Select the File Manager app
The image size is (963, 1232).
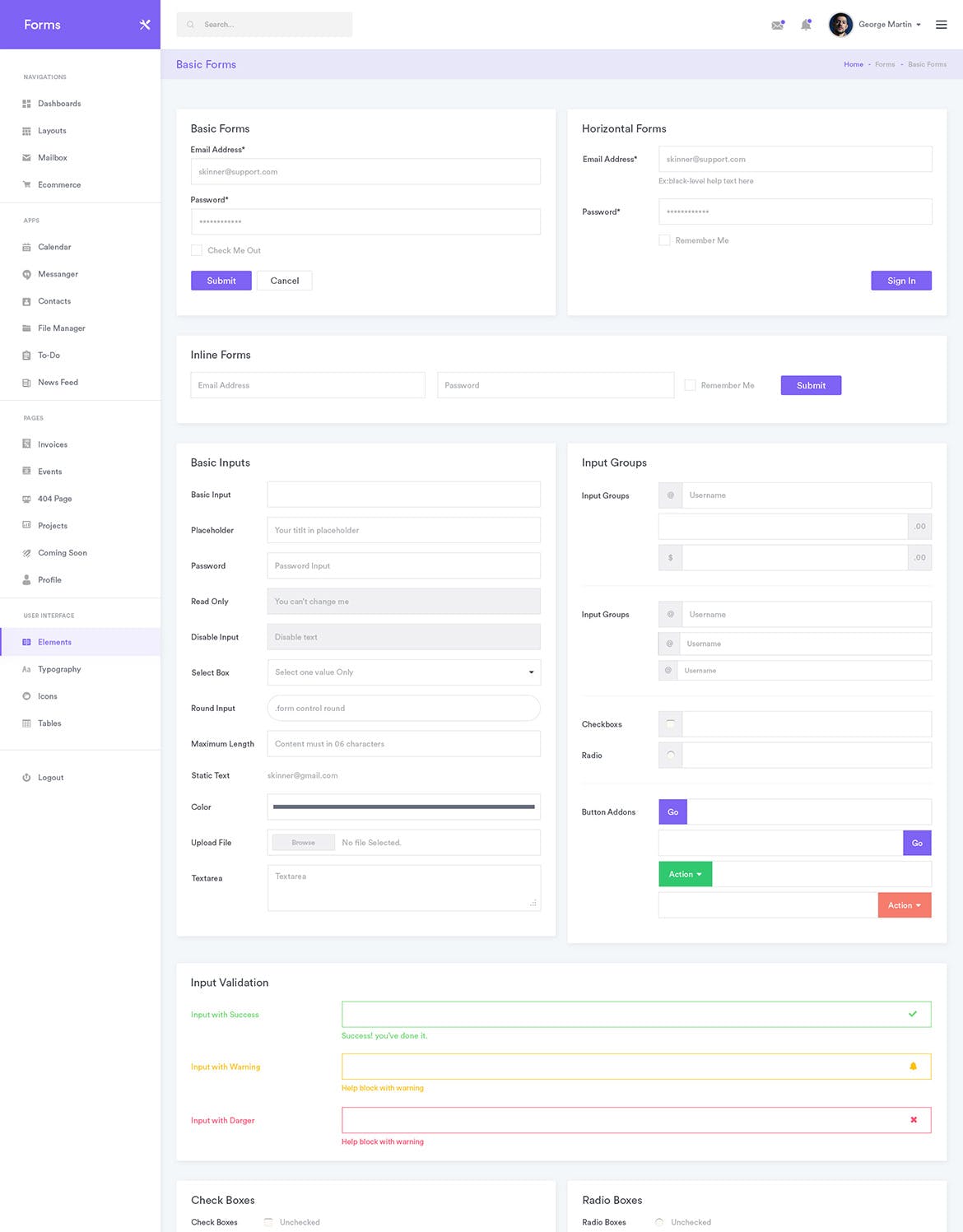click(61, 328)
